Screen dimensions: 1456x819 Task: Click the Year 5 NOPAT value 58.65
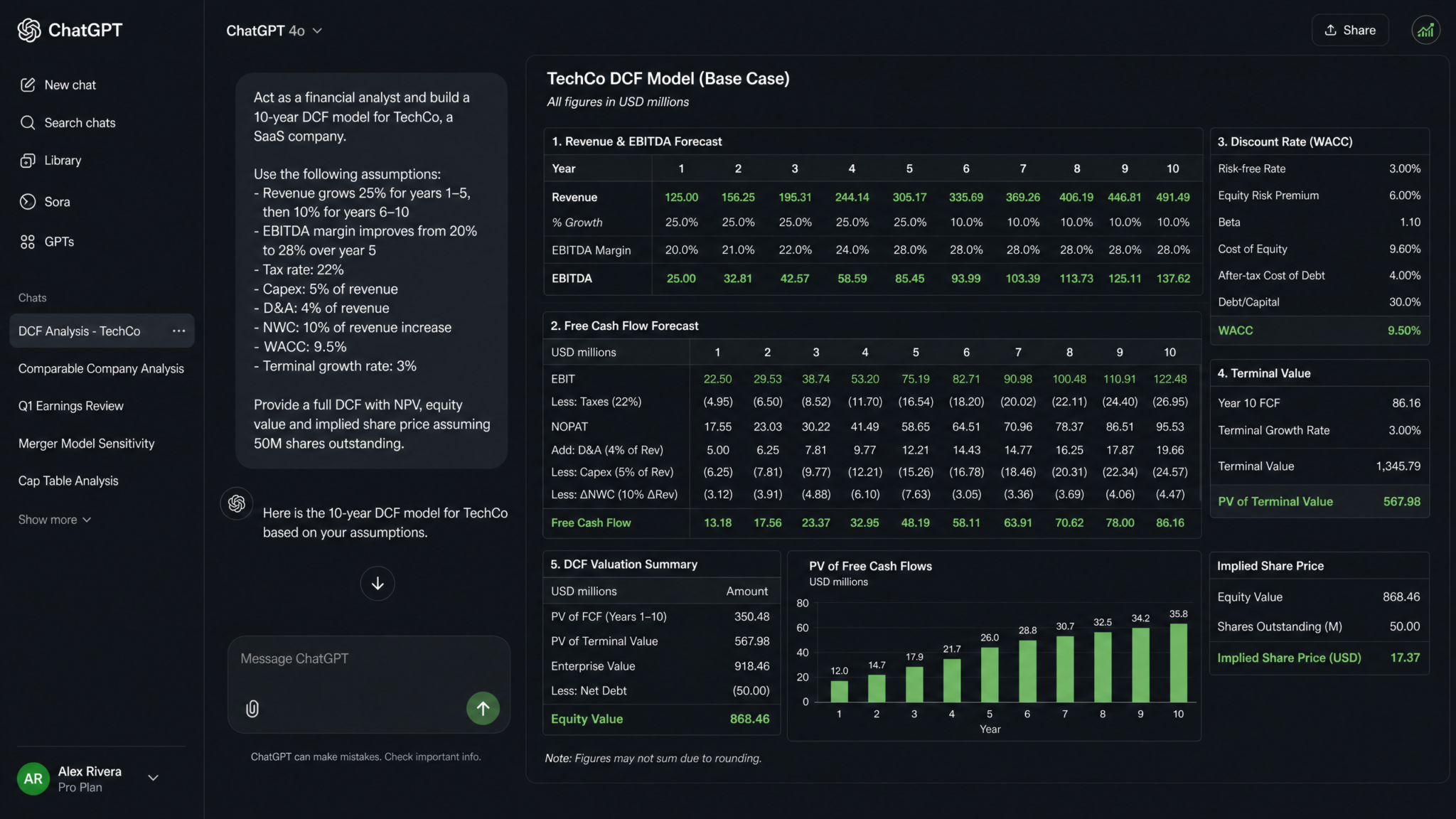pos(915,427)
